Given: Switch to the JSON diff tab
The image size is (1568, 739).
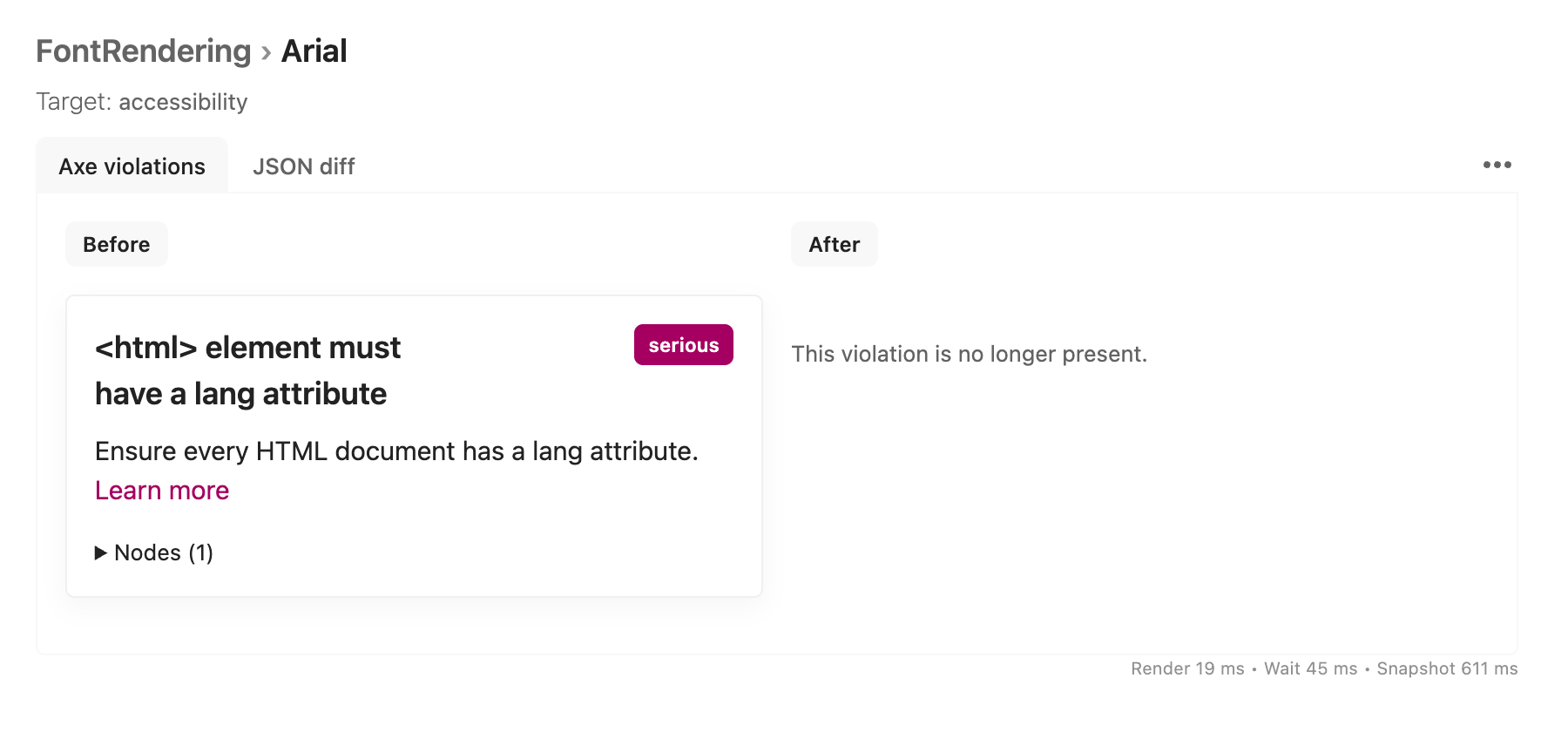Looking at the screenshot, I should pyautogui.click(x=303, y=166).
